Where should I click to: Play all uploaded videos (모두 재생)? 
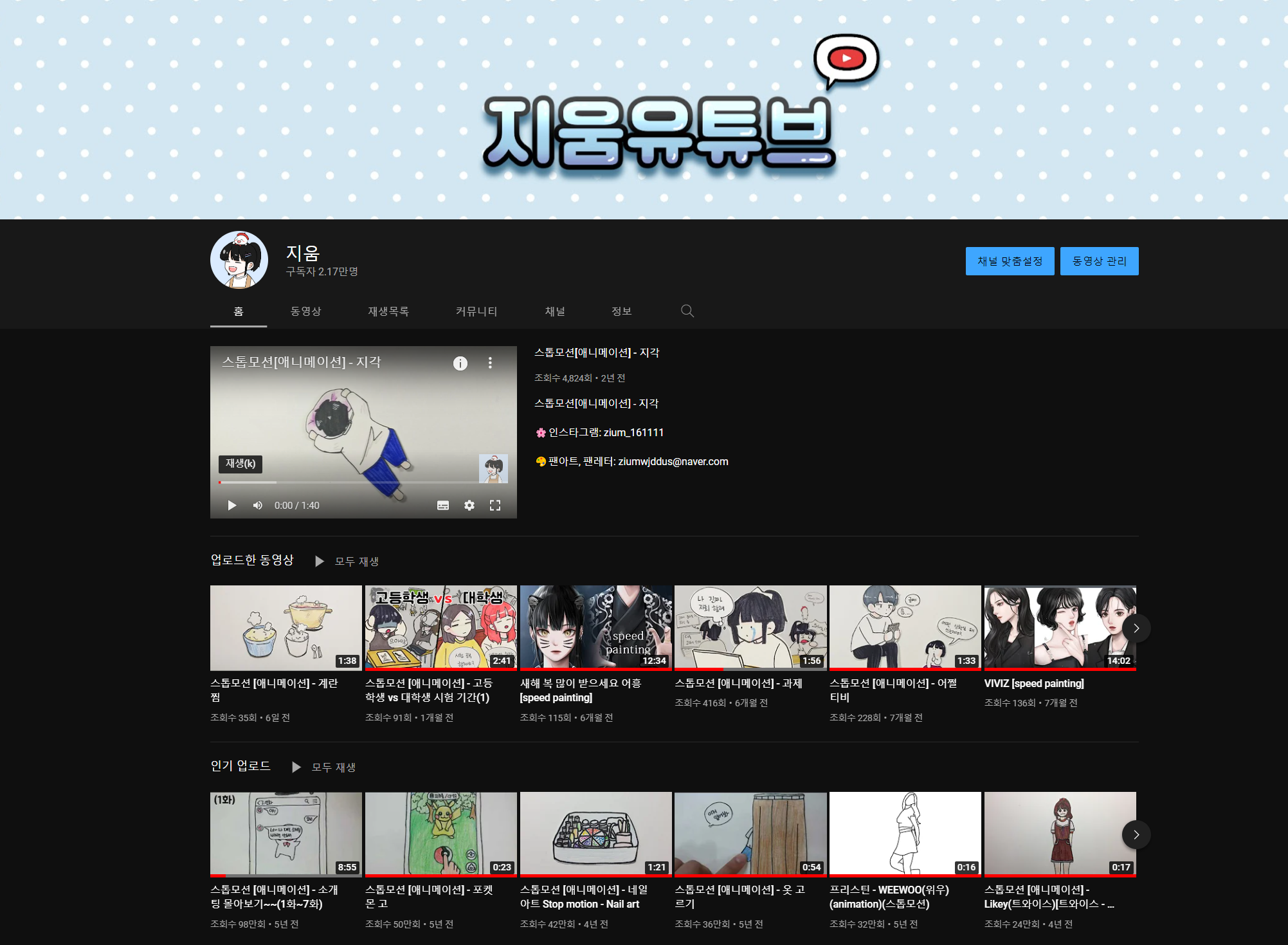point(356,562)
